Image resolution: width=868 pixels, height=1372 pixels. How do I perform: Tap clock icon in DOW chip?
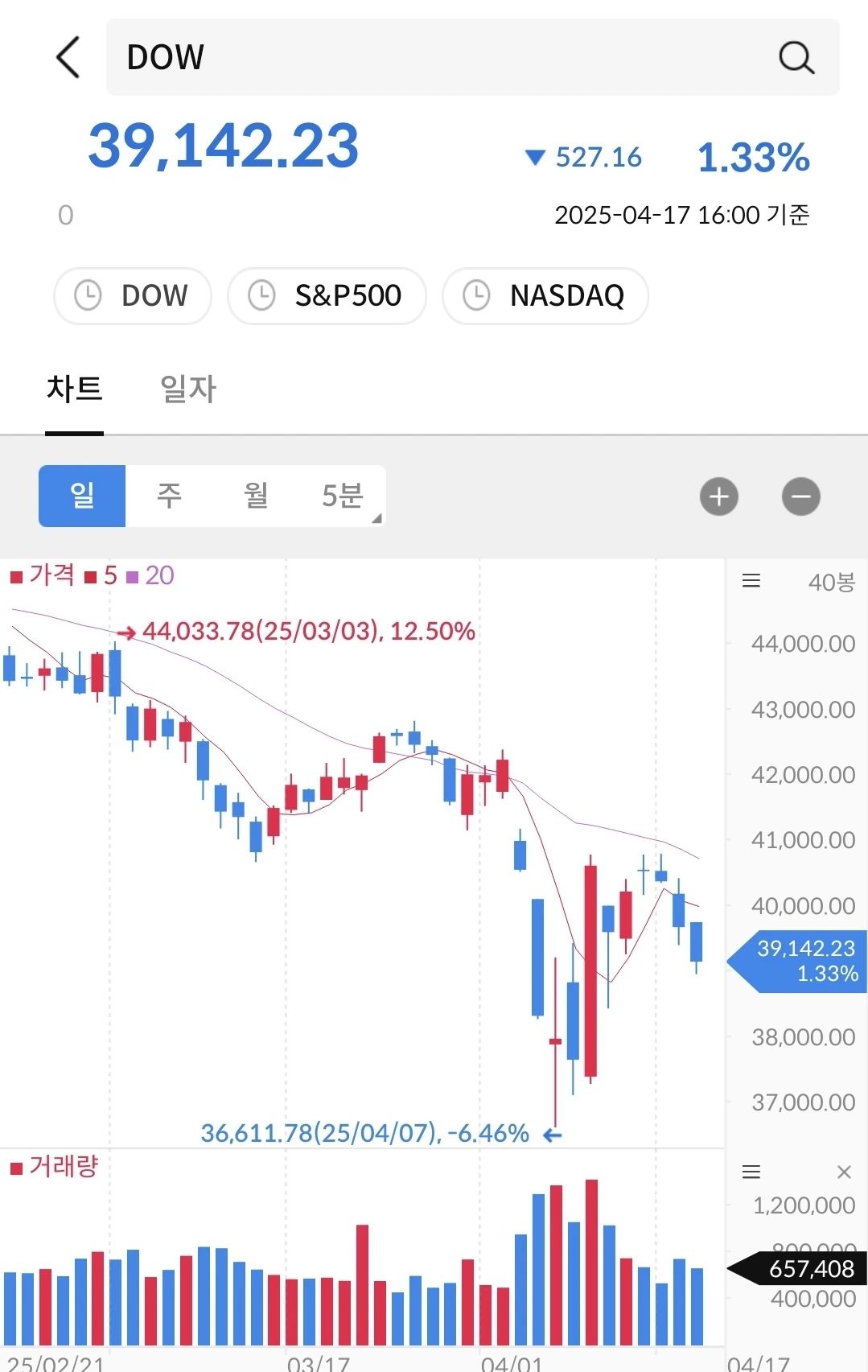click(x=88, y=295)
